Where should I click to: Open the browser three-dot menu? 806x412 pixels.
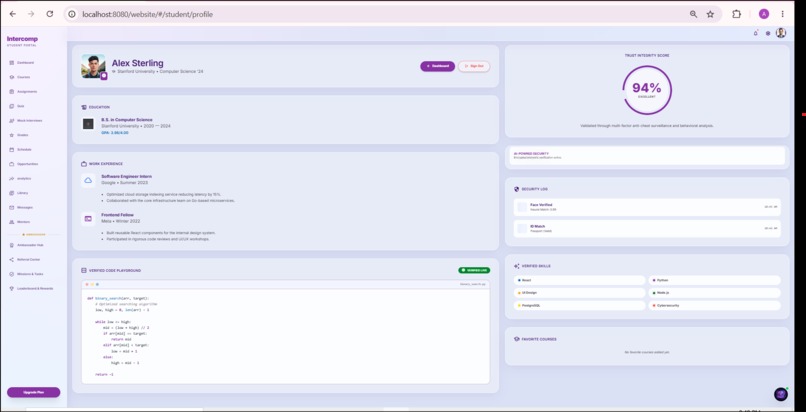[x=783, y=14]
